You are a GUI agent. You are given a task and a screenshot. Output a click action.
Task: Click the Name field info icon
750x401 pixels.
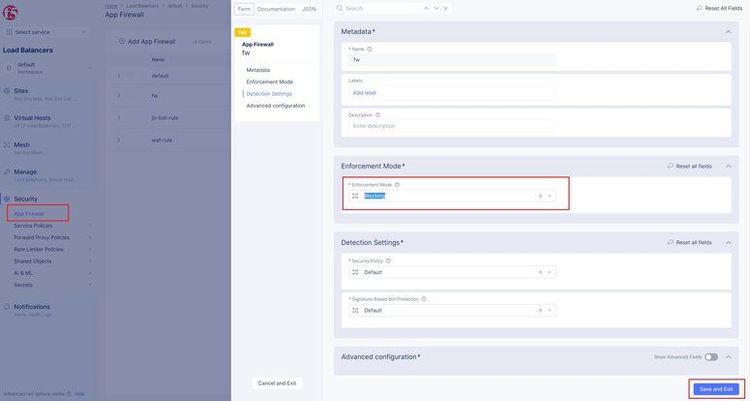coord(369,49)
